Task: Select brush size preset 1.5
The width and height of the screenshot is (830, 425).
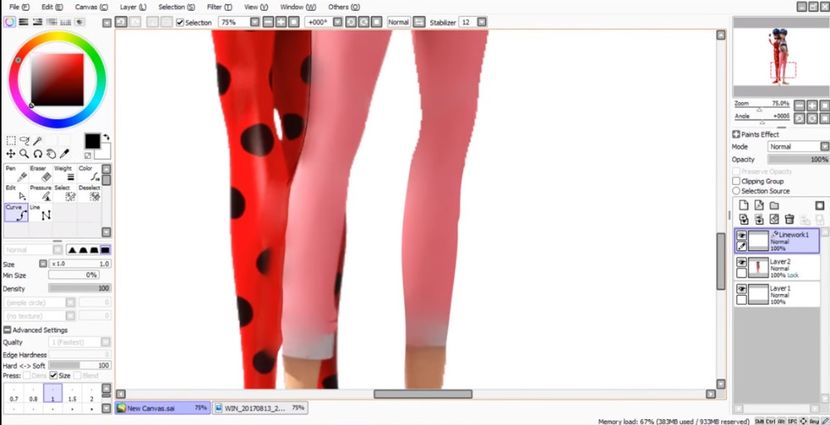Action: pos(73,393)
